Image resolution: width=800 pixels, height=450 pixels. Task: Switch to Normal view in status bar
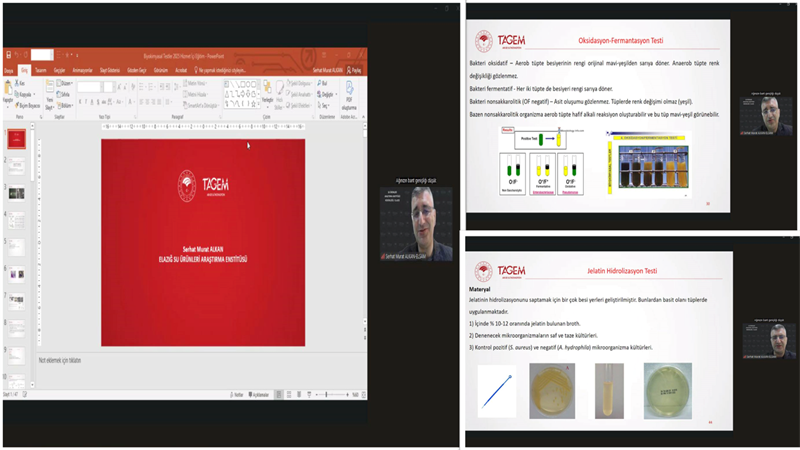[x=280, y=394]
